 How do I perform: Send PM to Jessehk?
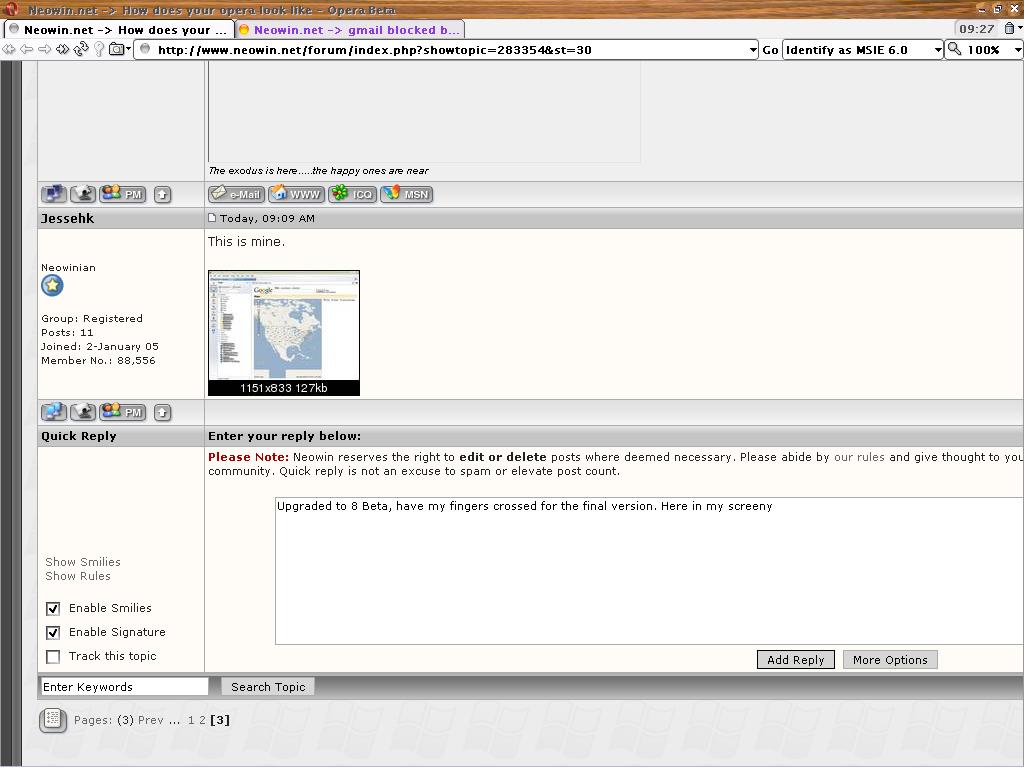click(123, 412)
